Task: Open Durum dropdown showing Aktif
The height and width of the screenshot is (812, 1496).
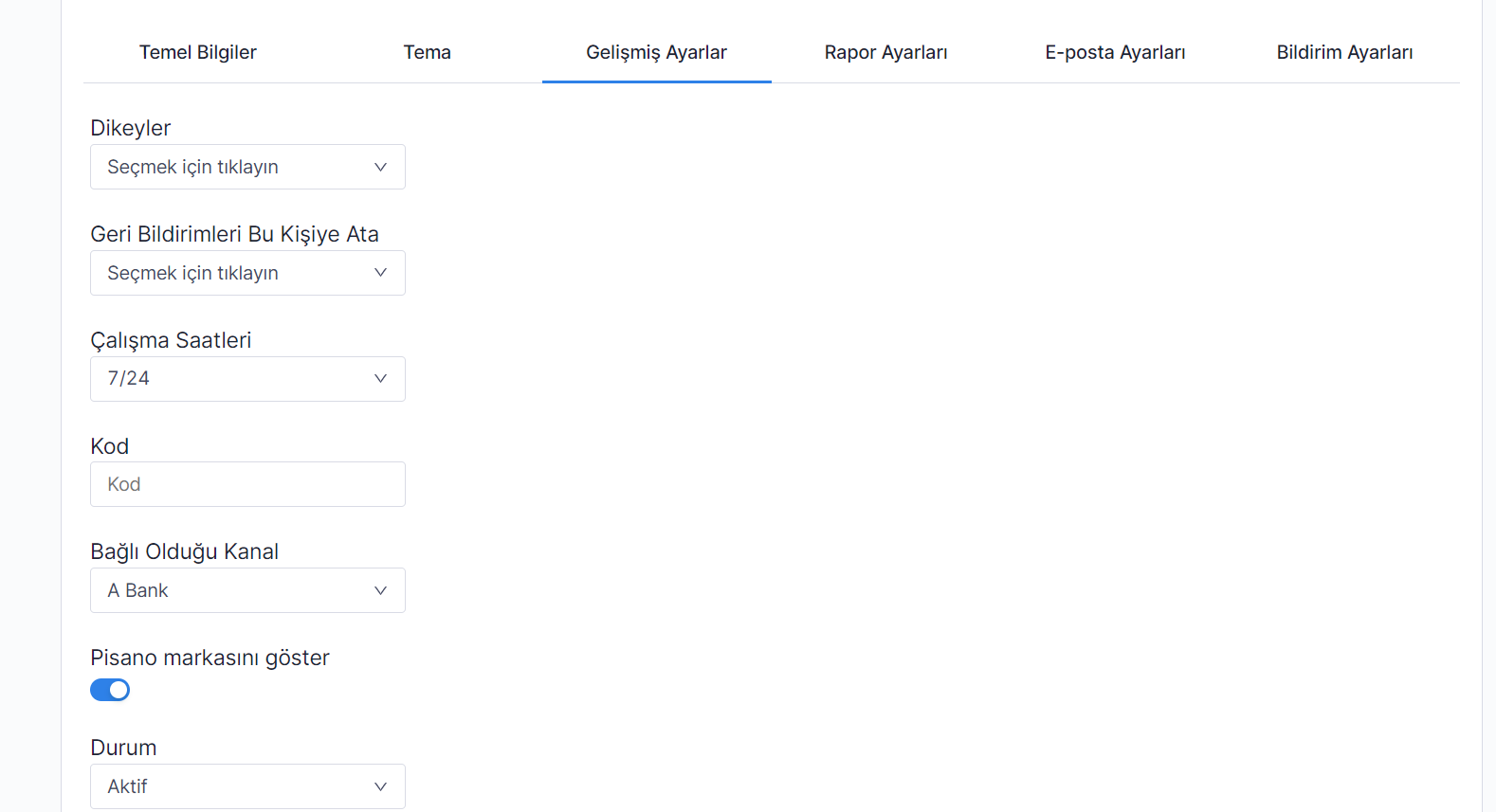Action: 228,786
